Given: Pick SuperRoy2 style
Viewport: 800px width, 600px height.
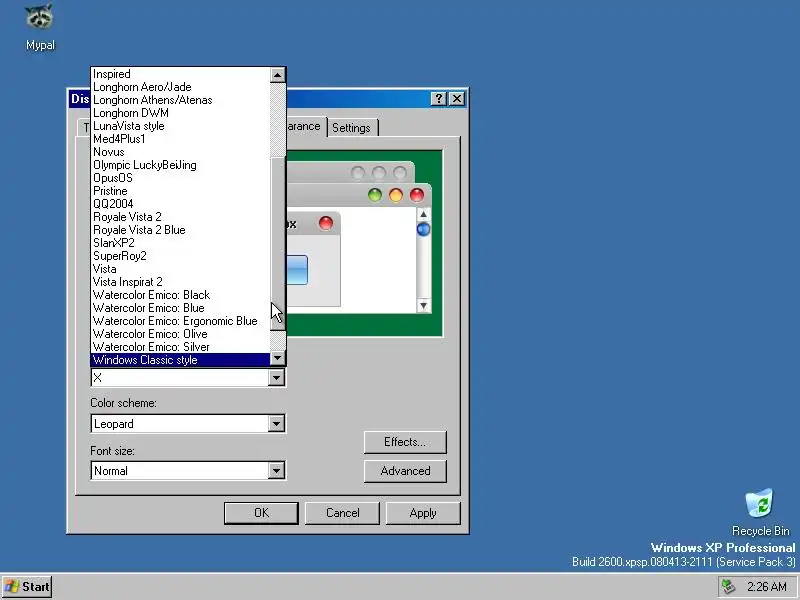Looking at the screenshot, I should tap(181, 256).
